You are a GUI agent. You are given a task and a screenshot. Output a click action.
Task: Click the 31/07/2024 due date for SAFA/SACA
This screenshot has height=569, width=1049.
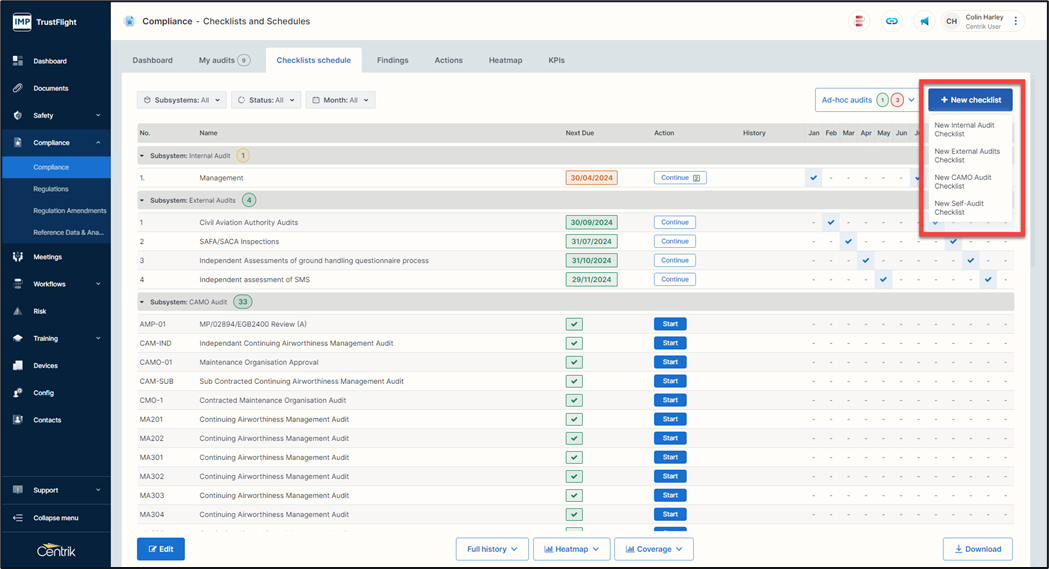[591, 242]
